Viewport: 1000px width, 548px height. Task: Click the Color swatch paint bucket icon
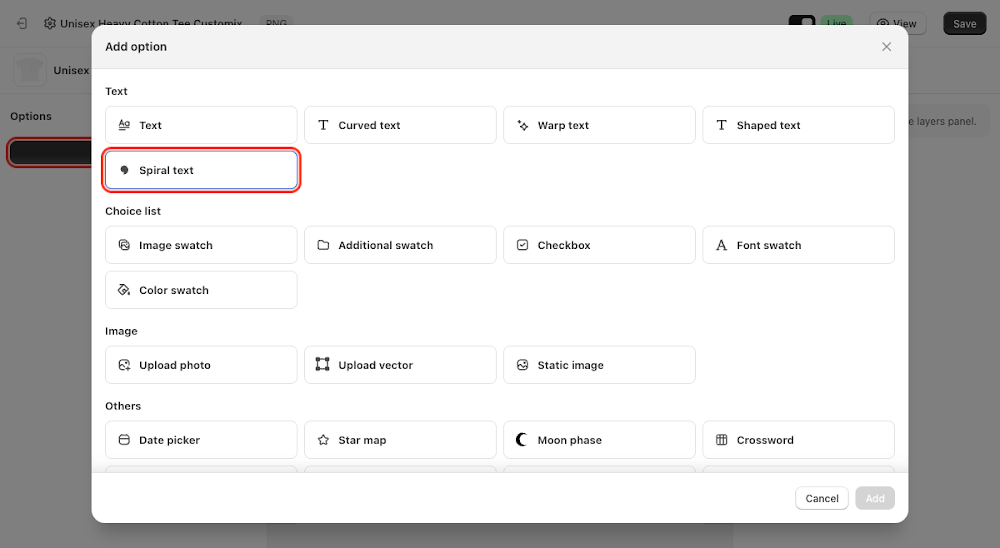click(x=124, y=290)
